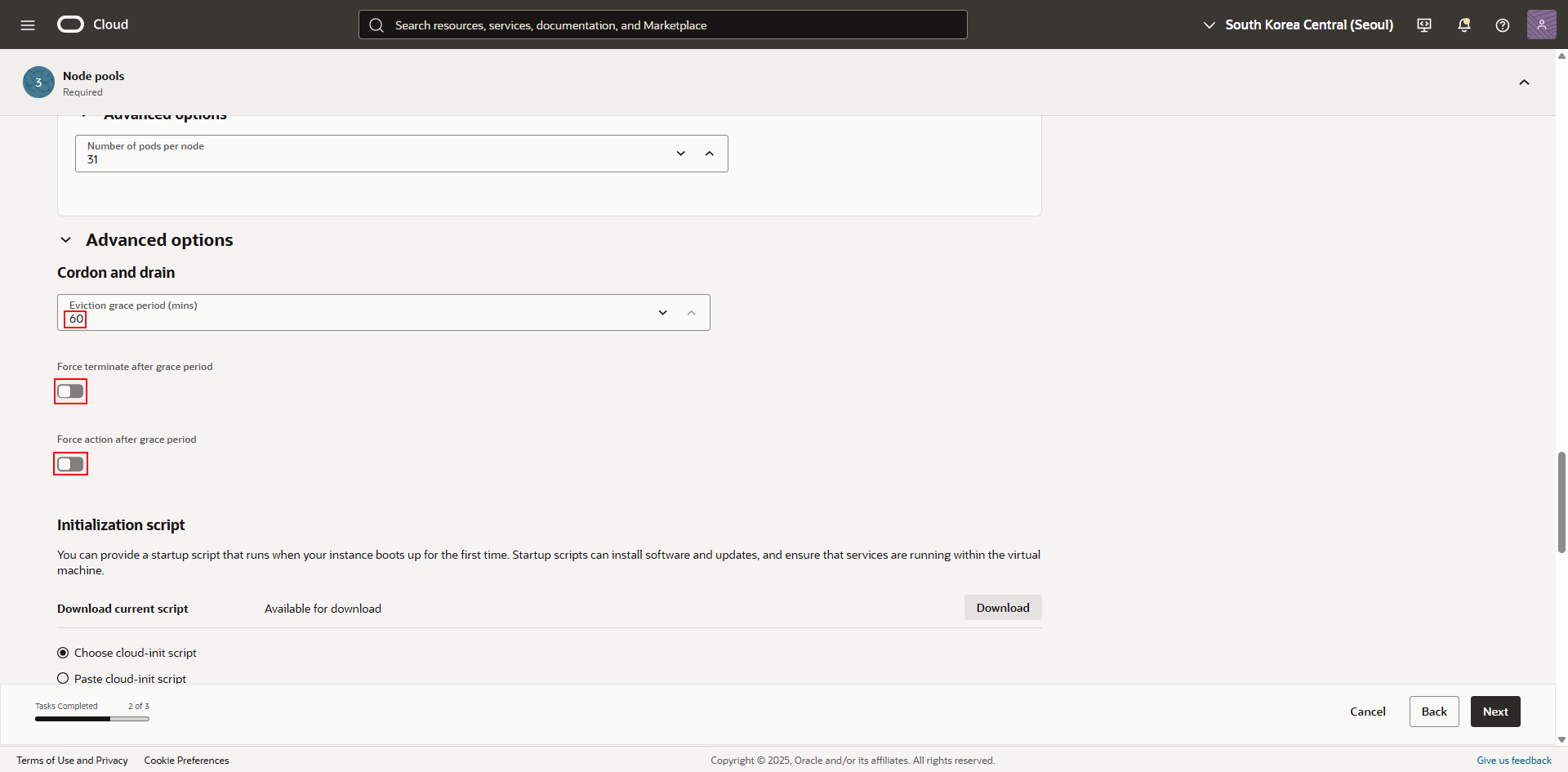Increase number of pods per node
The height and width of the screenshot is (772, 1568).
coord(709,154)
